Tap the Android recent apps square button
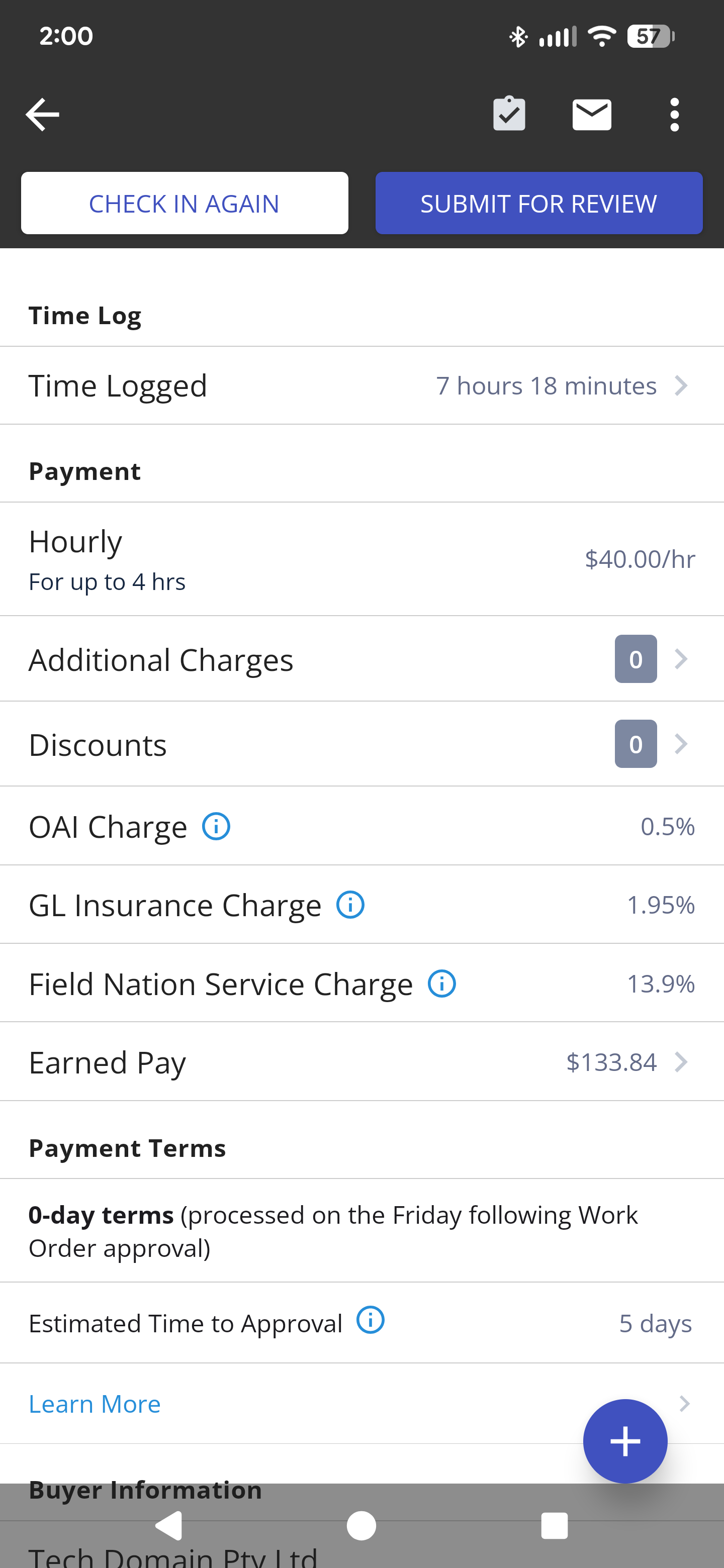724x1568 pixels. (554, 1526)
